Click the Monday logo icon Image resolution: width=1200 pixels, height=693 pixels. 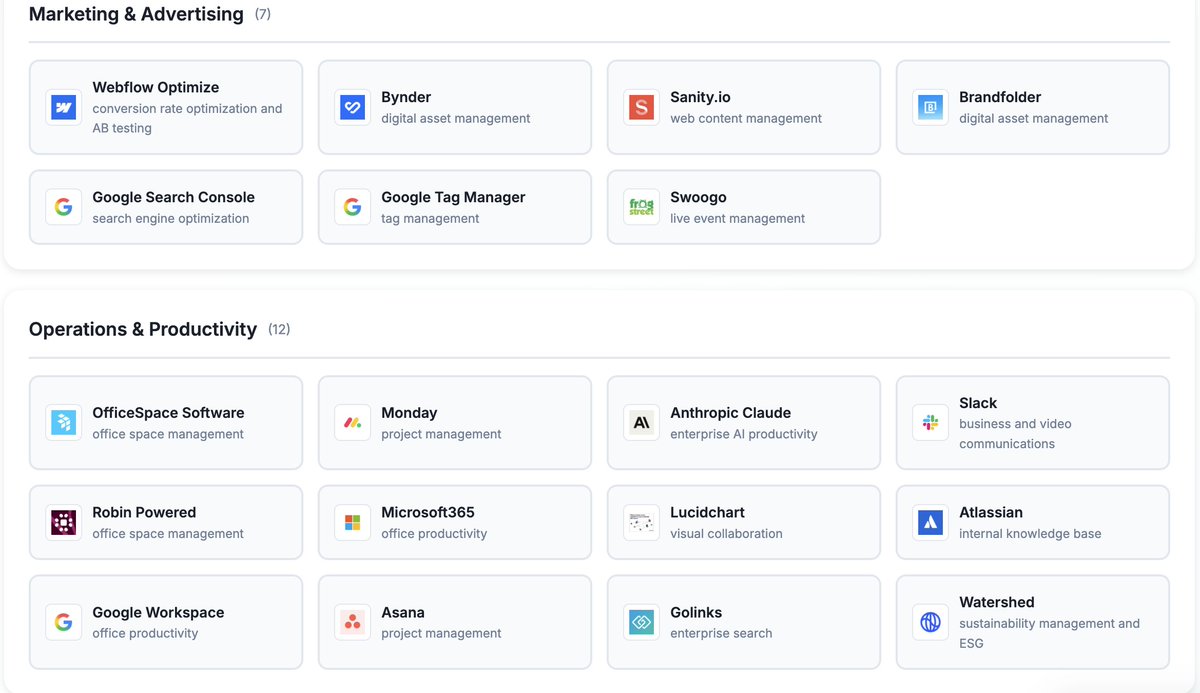(x=353, y=423)
